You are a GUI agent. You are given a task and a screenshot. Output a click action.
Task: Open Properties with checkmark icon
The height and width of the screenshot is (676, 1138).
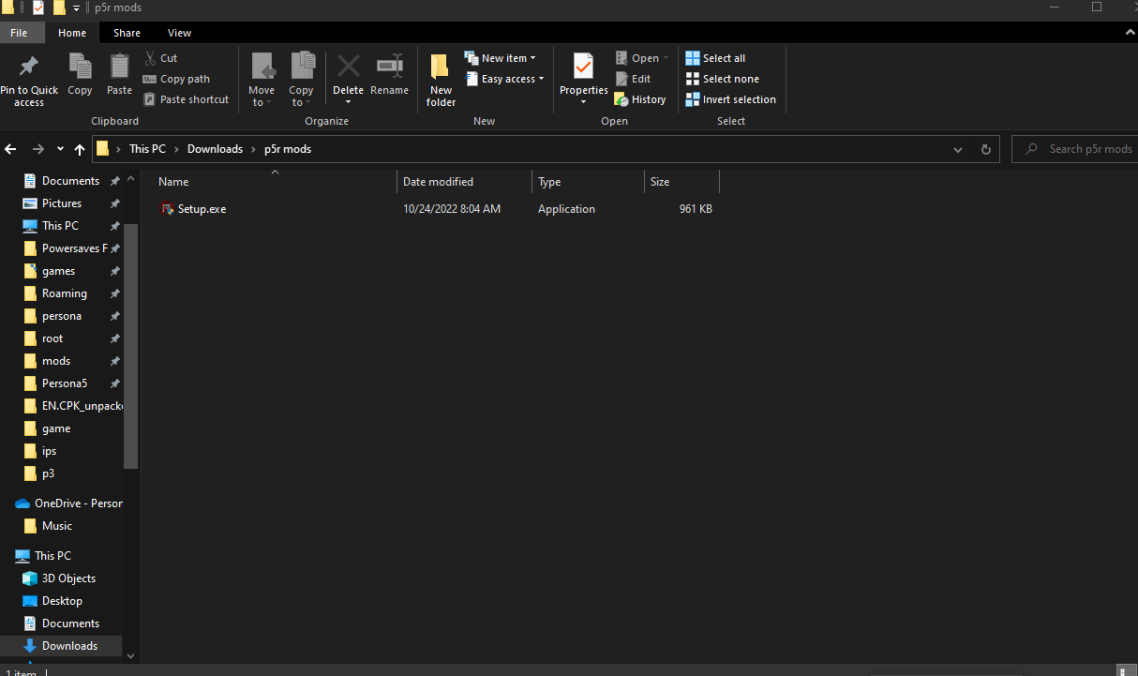pyautogui.click(x=583, y=68)
